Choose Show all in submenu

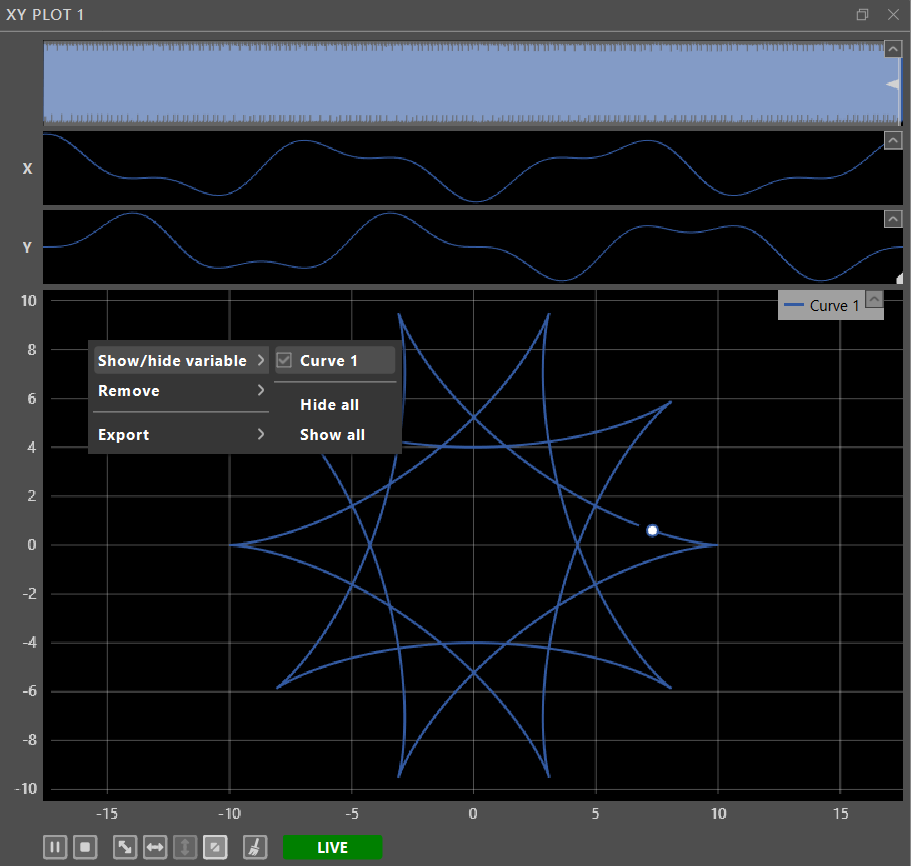click(x=332, y=435)
